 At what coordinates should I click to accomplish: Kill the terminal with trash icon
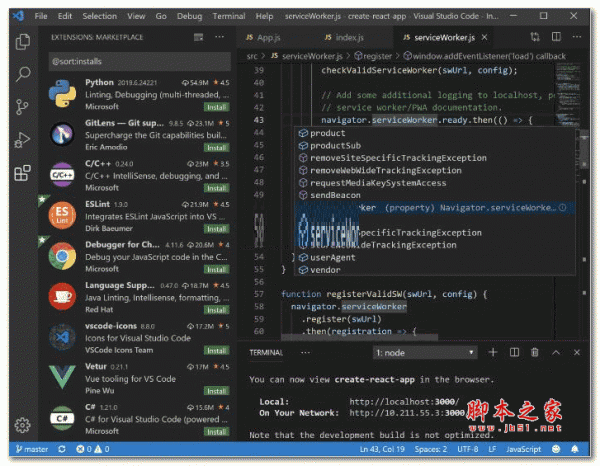click(535, 352)
